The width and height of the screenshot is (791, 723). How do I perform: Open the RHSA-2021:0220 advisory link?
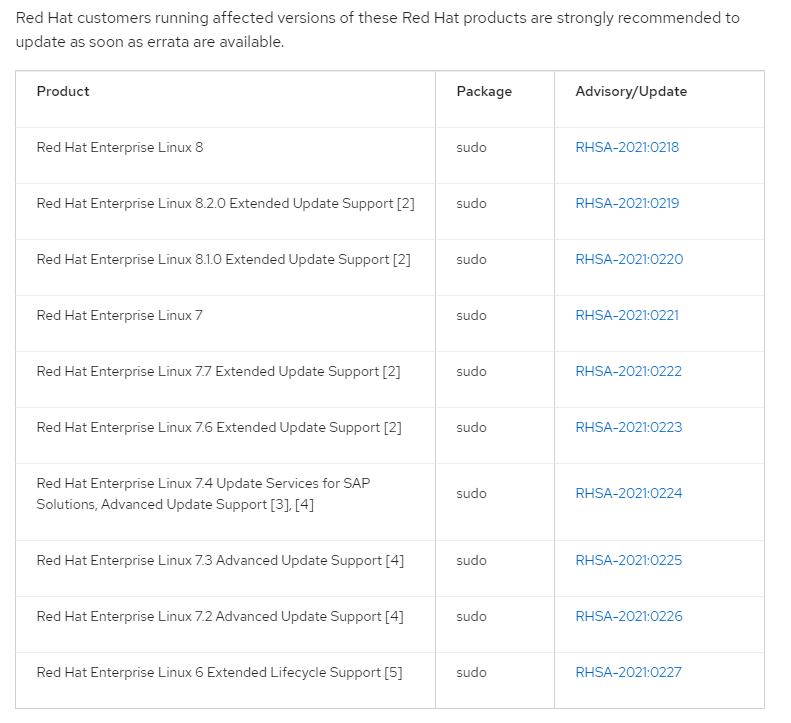point(629,259)
